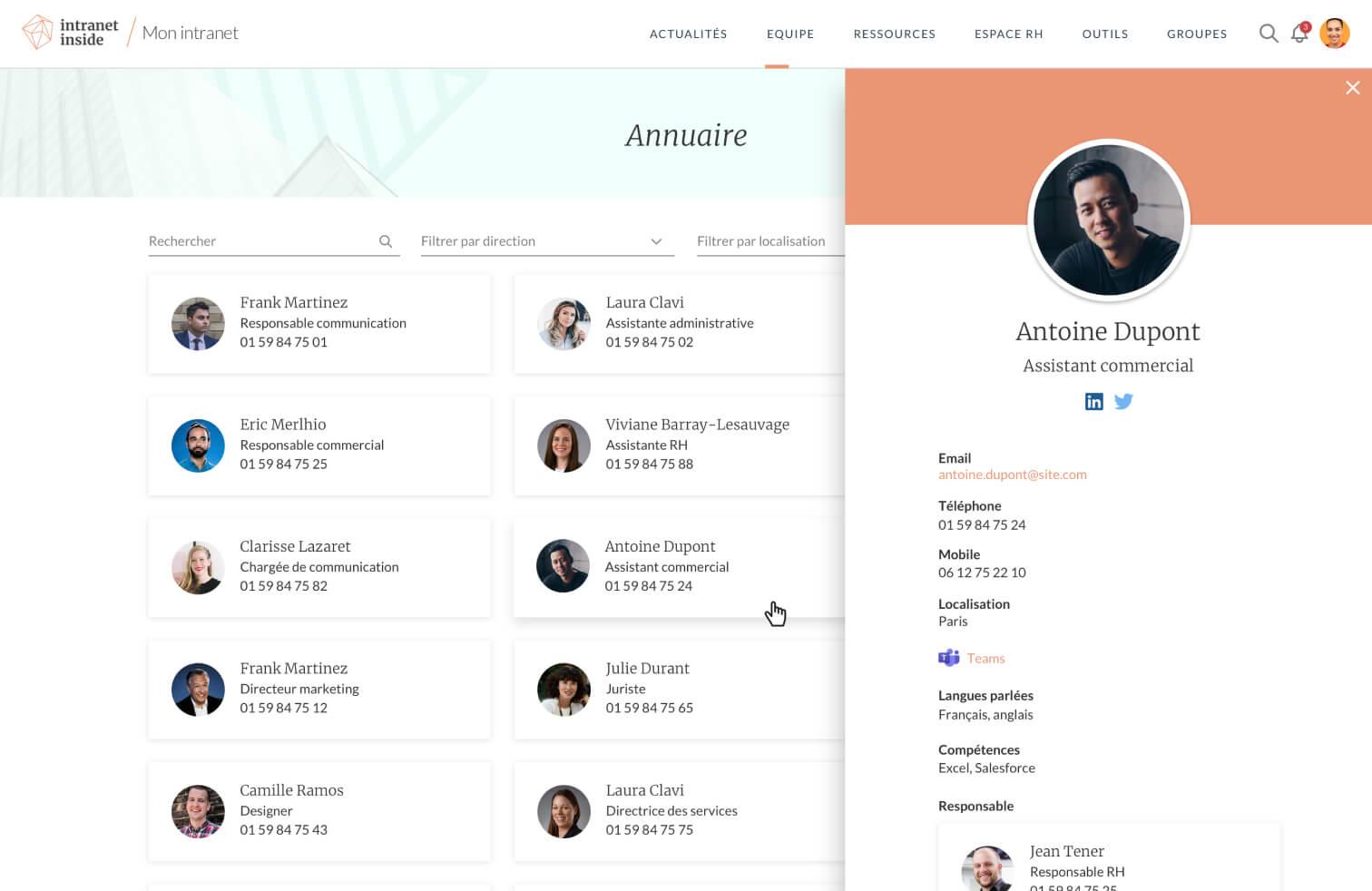Open the ESPACE RH menu
1372x891 pixels.
tap(1008, 34)
